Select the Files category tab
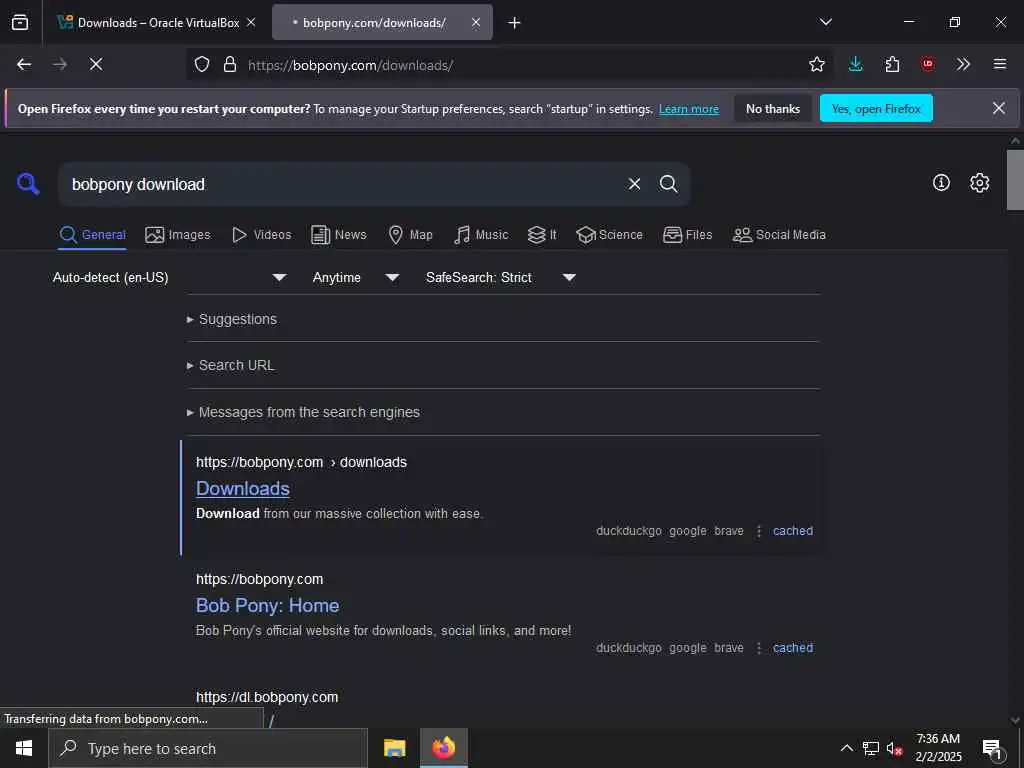 (688, 235)
